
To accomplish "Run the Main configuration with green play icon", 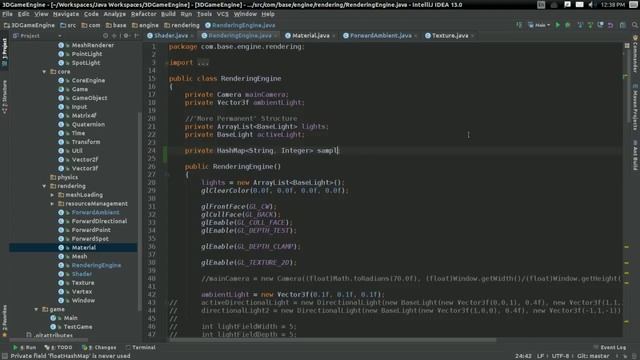I will 558,25.
